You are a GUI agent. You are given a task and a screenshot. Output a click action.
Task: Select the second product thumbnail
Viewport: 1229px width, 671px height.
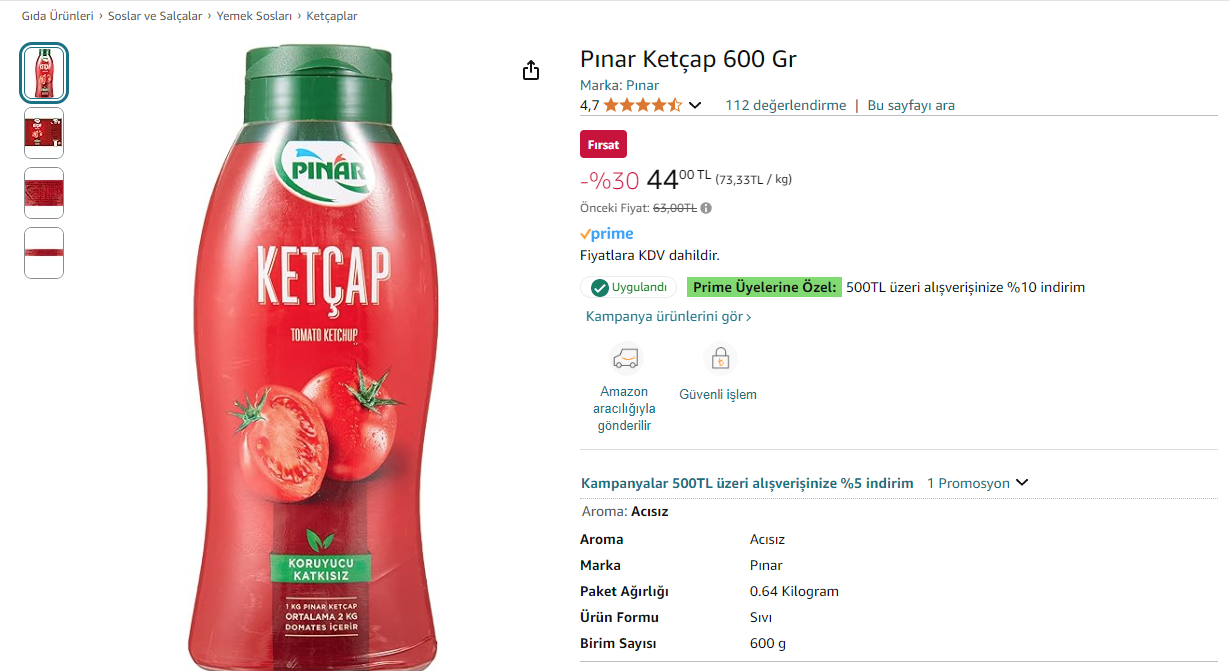(x=44, y=133)
